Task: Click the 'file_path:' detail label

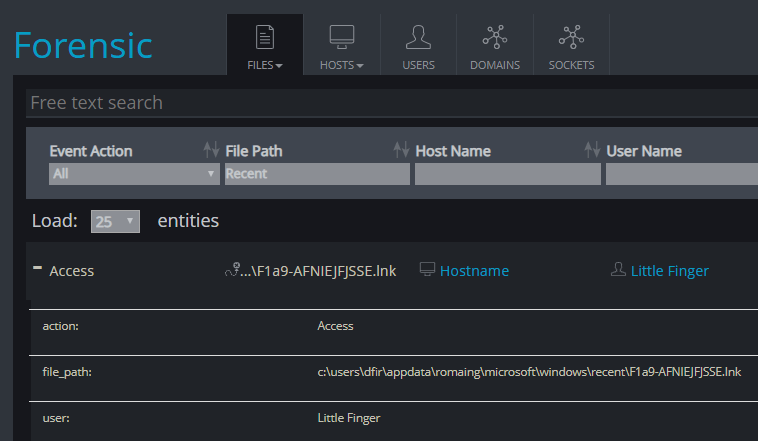Action: 67,372
